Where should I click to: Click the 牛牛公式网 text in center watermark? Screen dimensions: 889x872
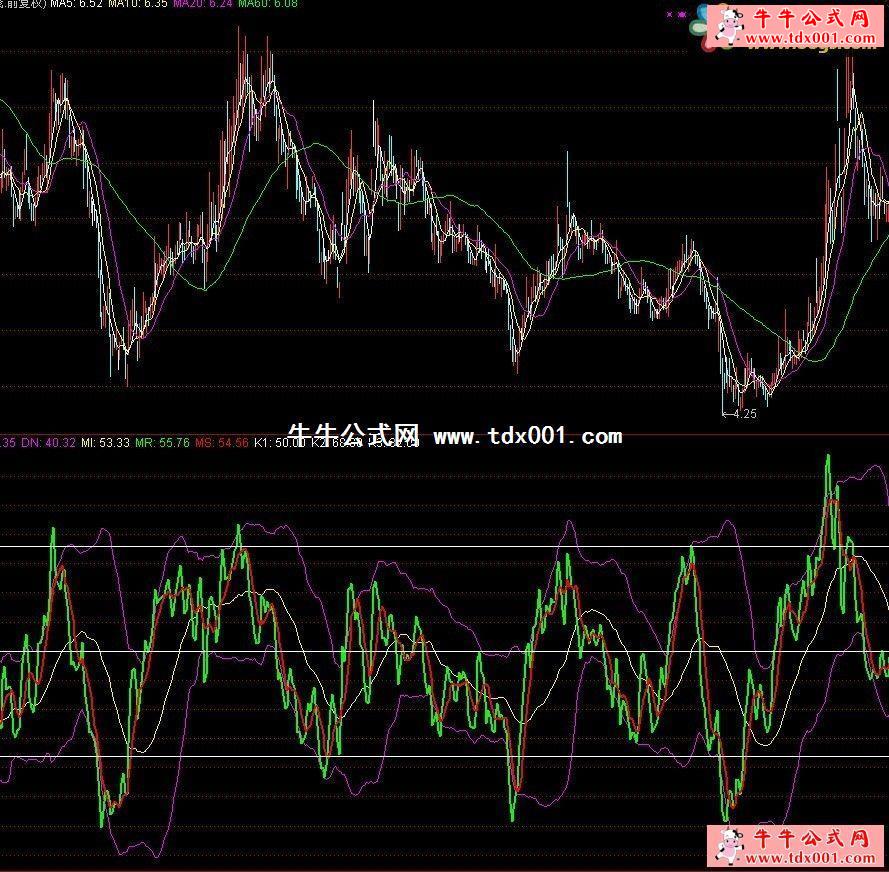pyautogui.click(x=353, y=436)
